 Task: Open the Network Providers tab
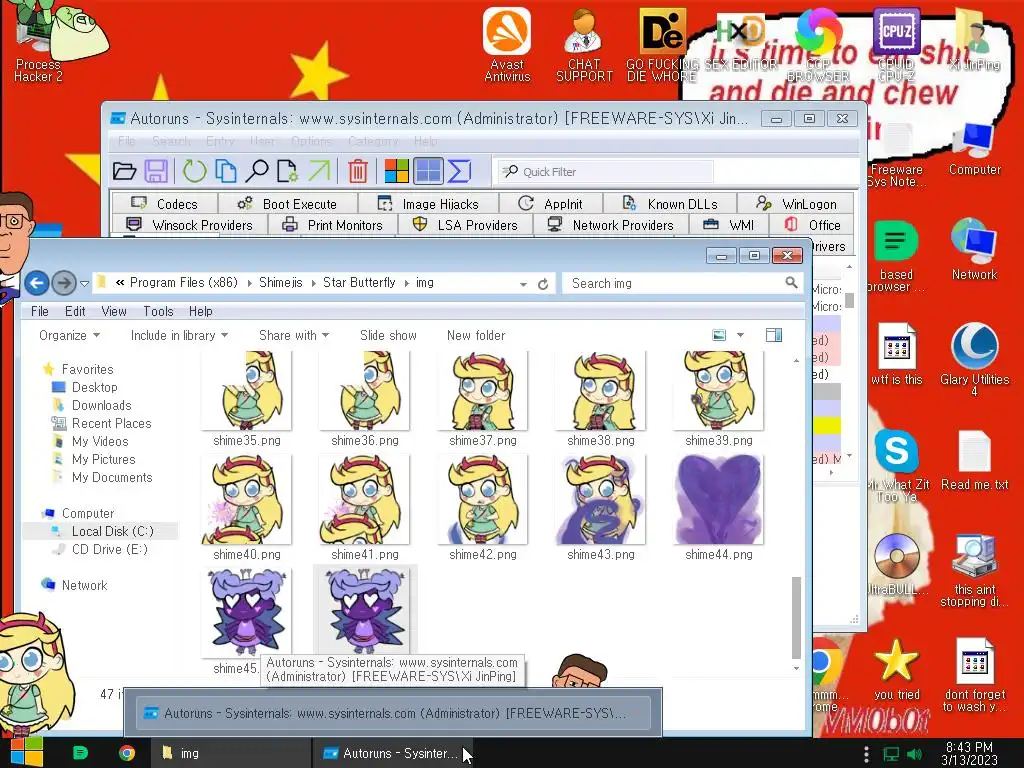click(611, 225)
